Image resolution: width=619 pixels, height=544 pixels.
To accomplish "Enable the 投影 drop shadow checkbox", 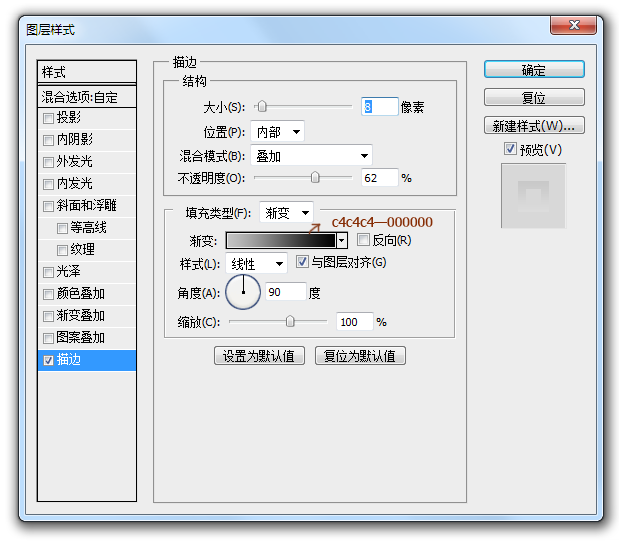I will 49,118.
